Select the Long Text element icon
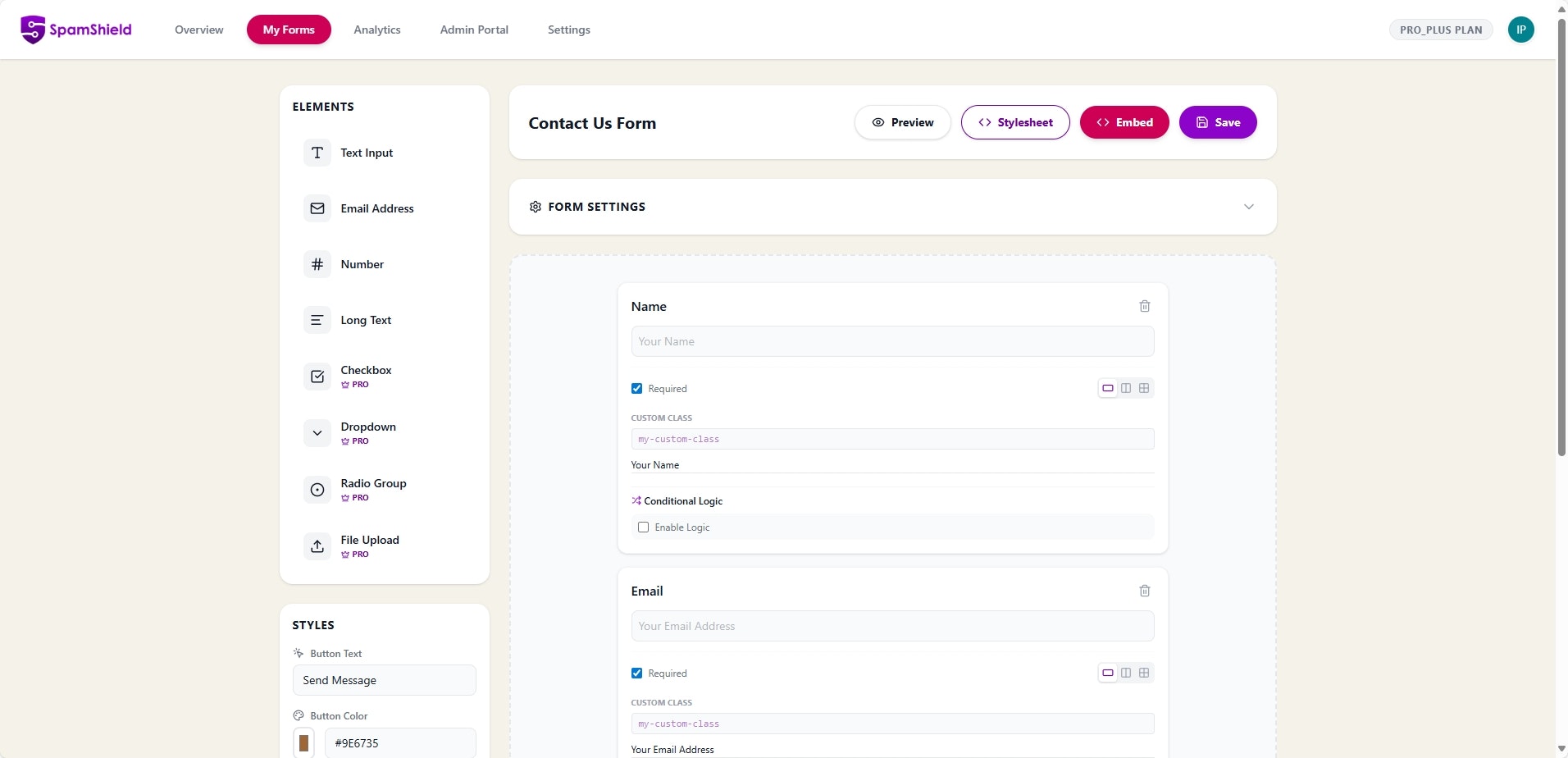 point(317,320)
